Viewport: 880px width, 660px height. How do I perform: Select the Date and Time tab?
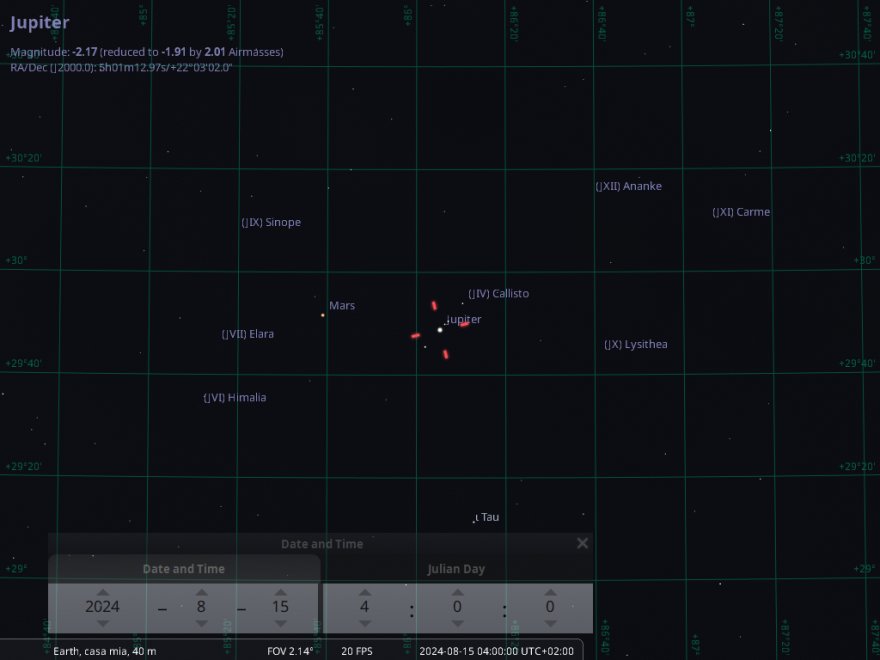pos(183,569)
